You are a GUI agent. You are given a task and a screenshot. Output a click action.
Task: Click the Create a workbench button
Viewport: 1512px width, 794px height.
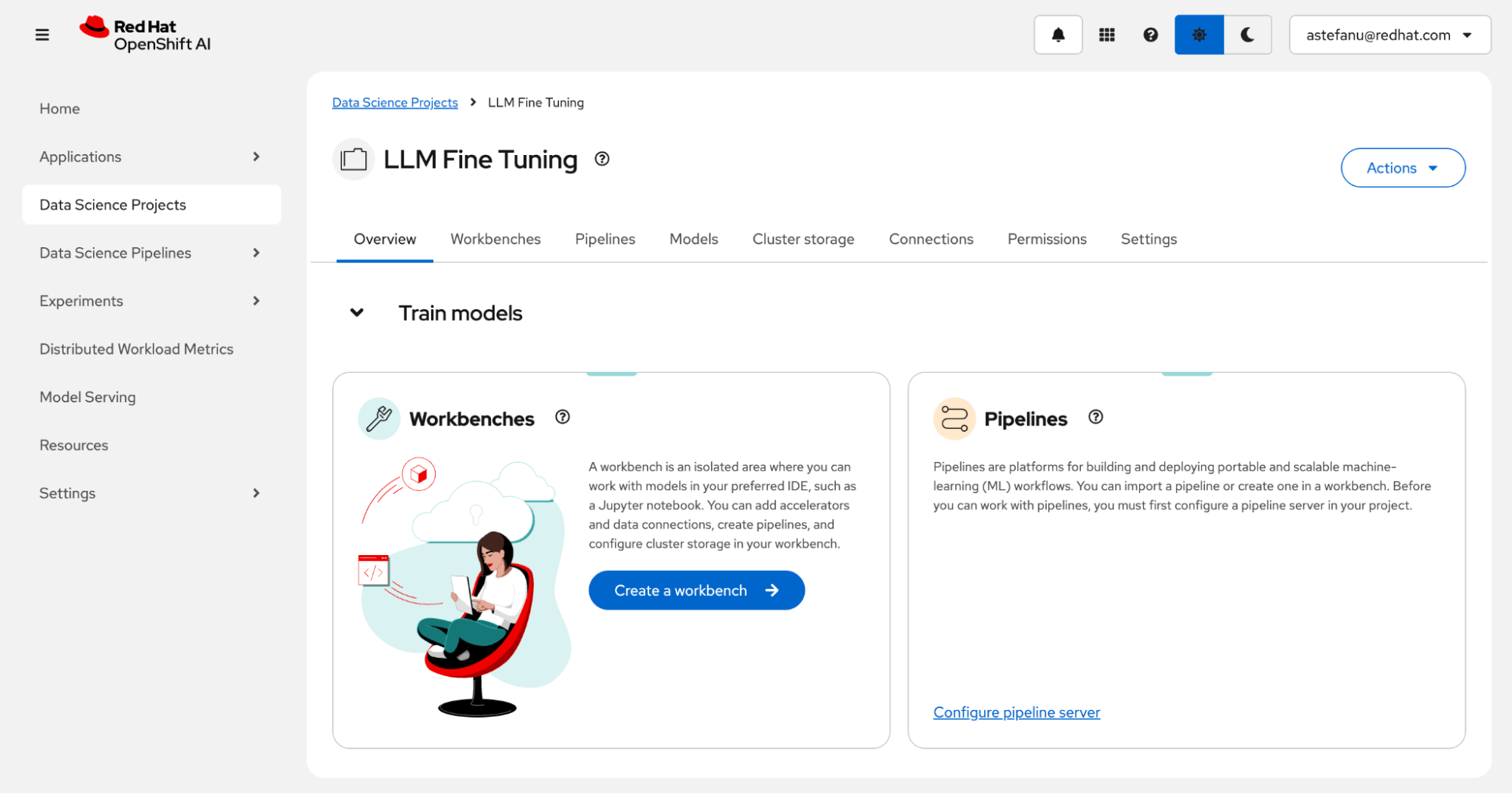pos(697,591)
